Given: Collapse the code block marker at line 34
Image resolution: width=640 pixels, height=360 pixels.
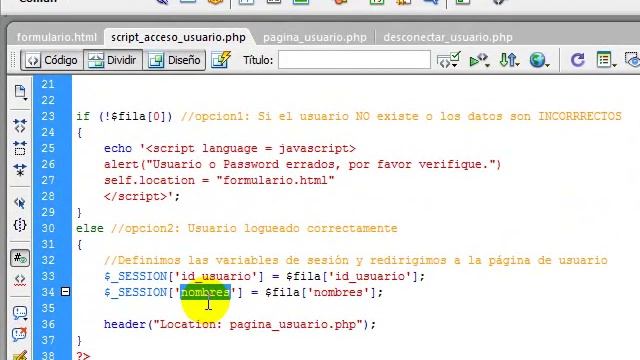Looking at the screenshot, I should tap(65, 292).
